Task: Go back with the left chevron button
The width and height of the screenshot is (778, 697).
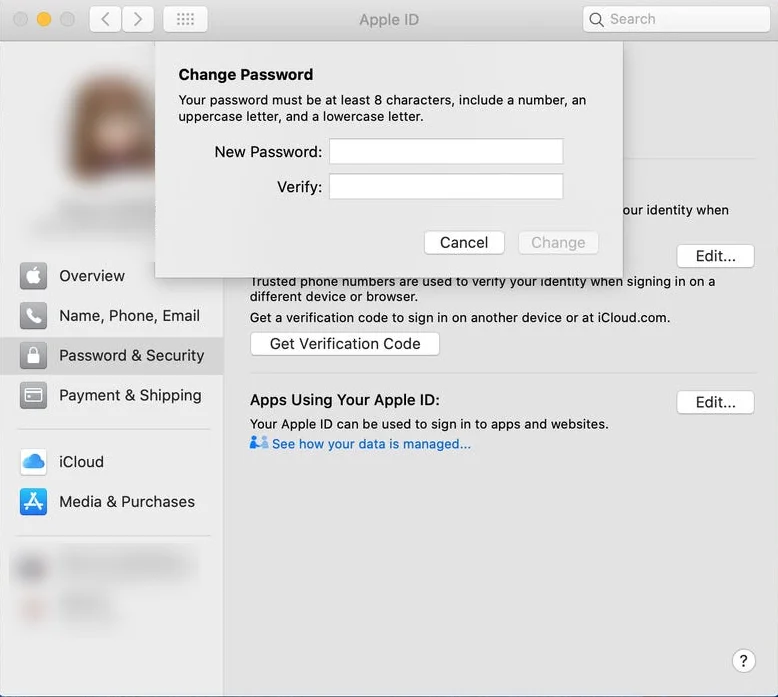Action: coord(106,19)
